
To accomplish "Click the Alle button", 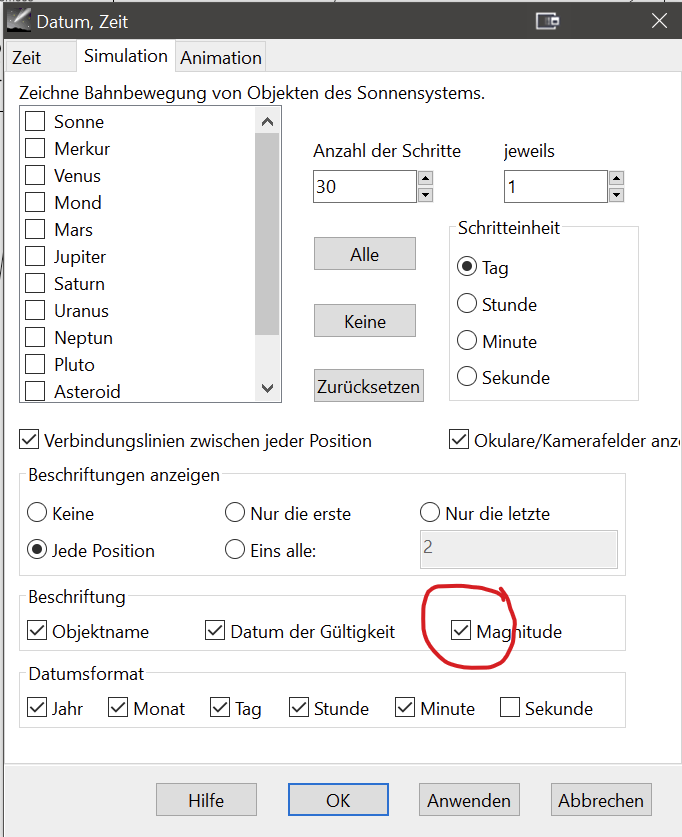I will [364, 254].
